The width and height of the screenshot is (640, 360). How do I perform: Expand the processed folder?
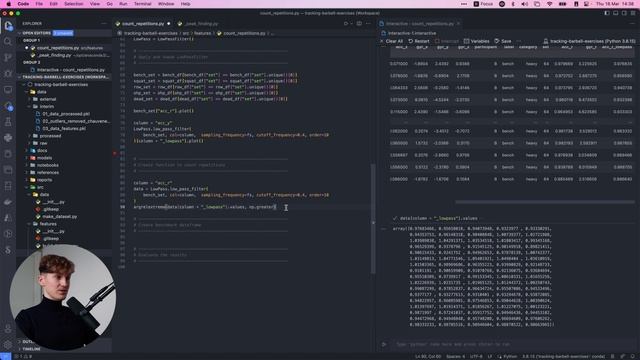click(50, 136)
